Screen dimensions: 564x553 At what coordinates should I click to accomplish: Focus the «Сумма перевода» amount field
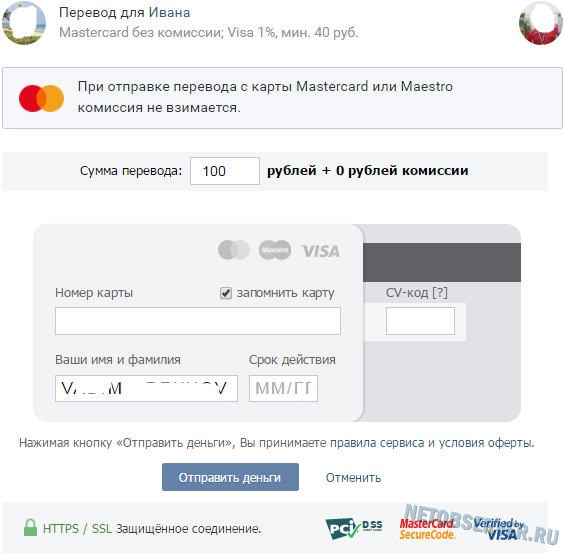[225, 171]
